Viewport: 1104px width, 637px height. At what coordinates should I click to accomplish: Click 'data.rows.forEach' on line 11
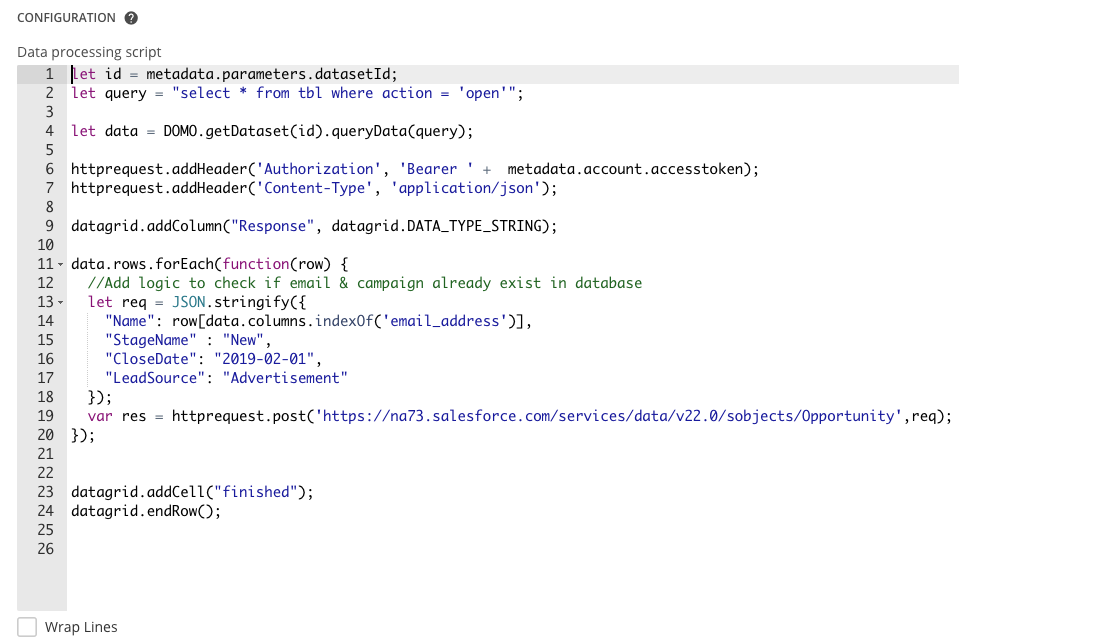point(142,264)
